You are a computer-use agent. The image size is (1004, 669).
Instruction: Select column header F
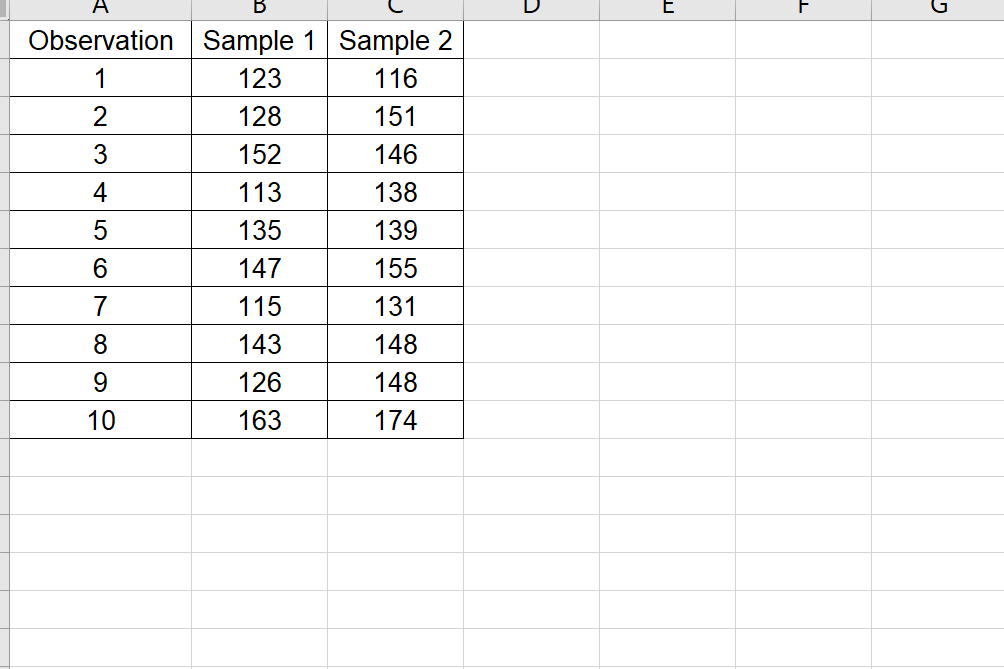coord(805,8)
